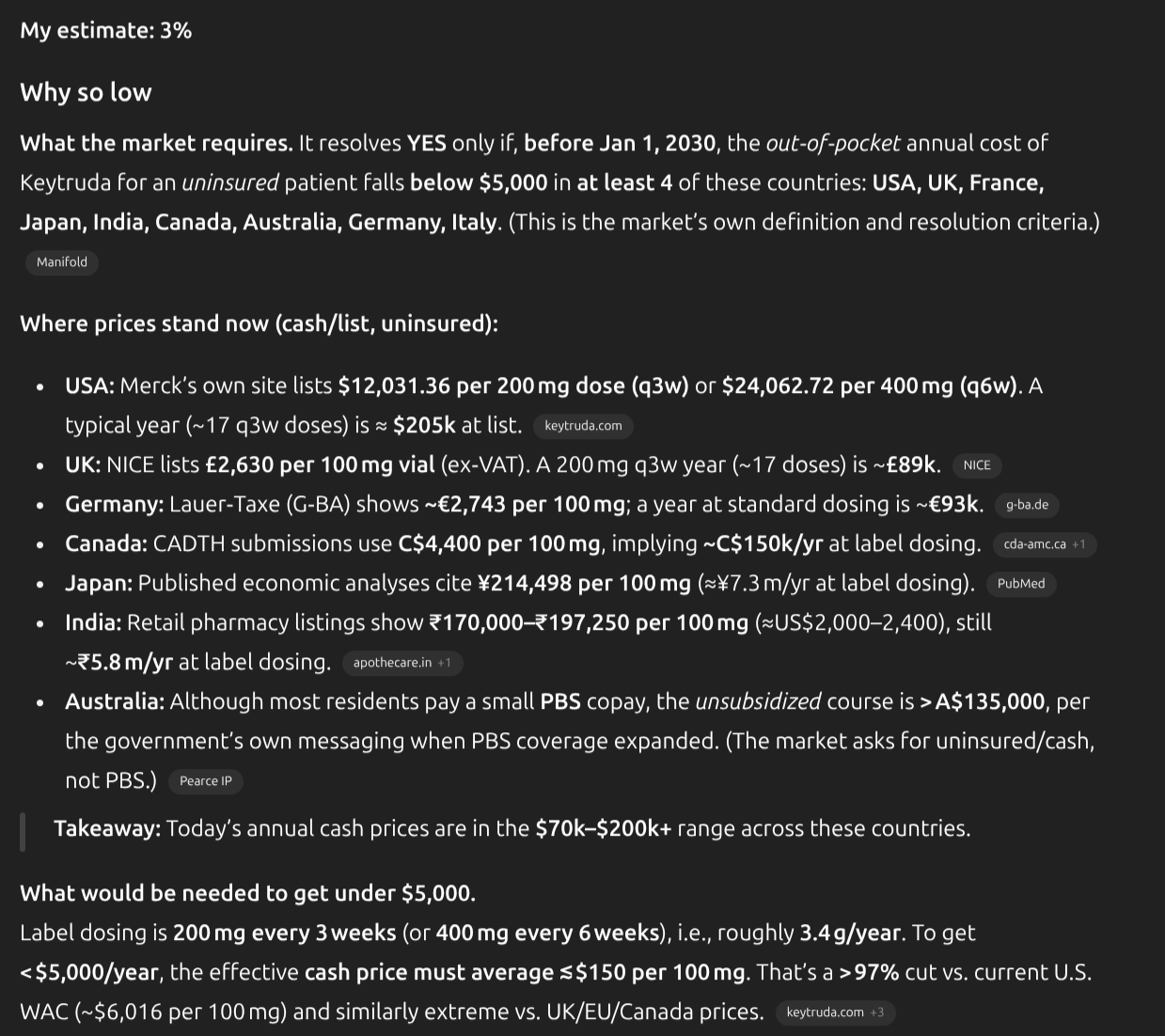Open the g-ba.de citation chip
This screenshot has height=1036, width=1165.
click(1027, 505)
